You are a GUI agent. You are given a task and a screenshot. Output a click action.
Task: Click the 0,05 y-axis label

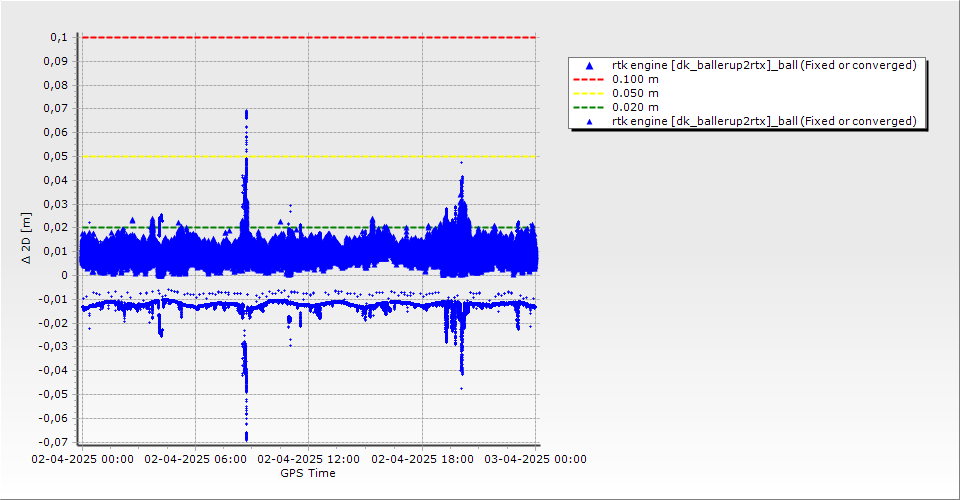[x=56, y=156]
